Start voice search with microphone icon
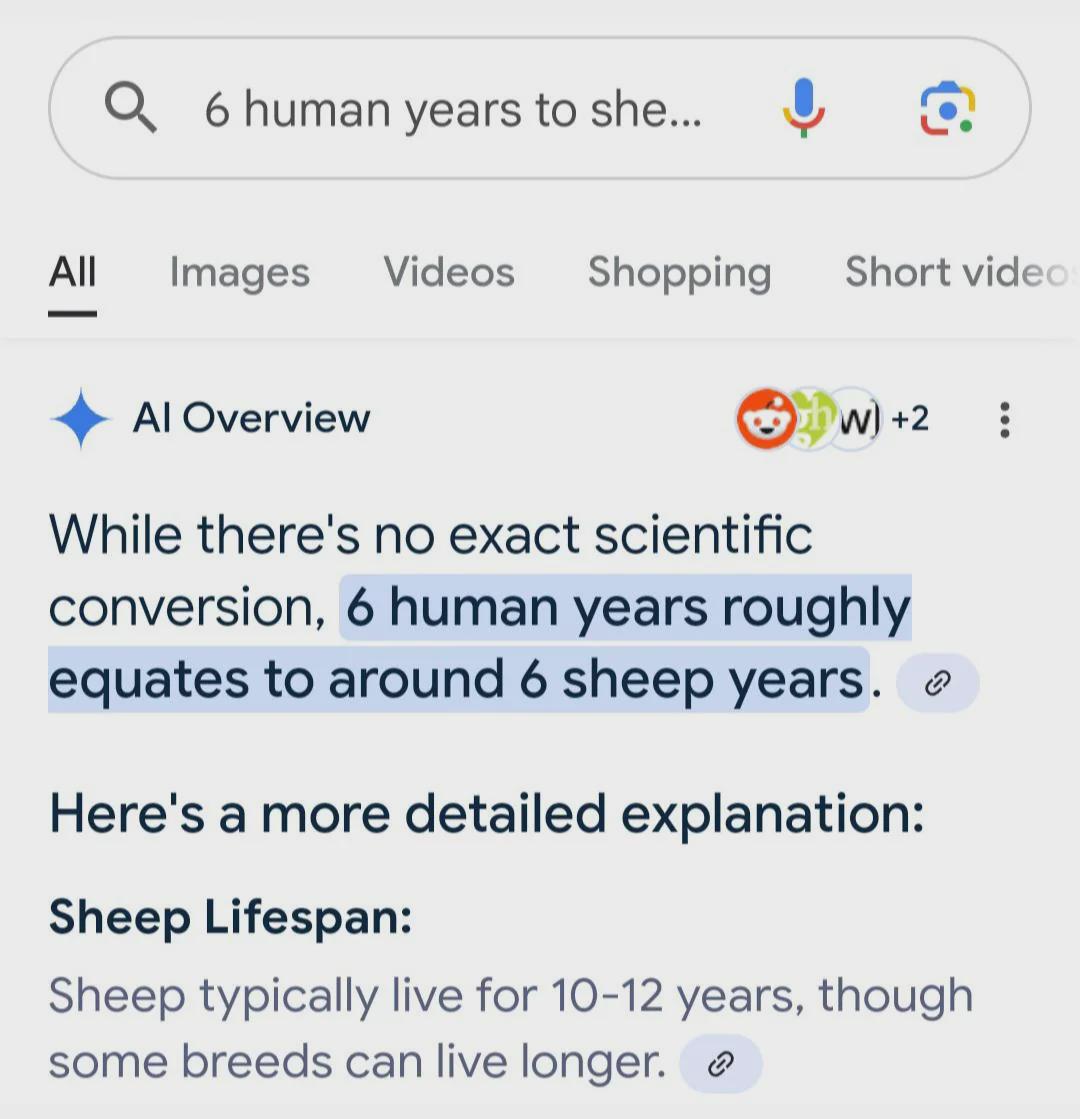The height and width of the screenshot is (1119, 1080). (804, 108)
